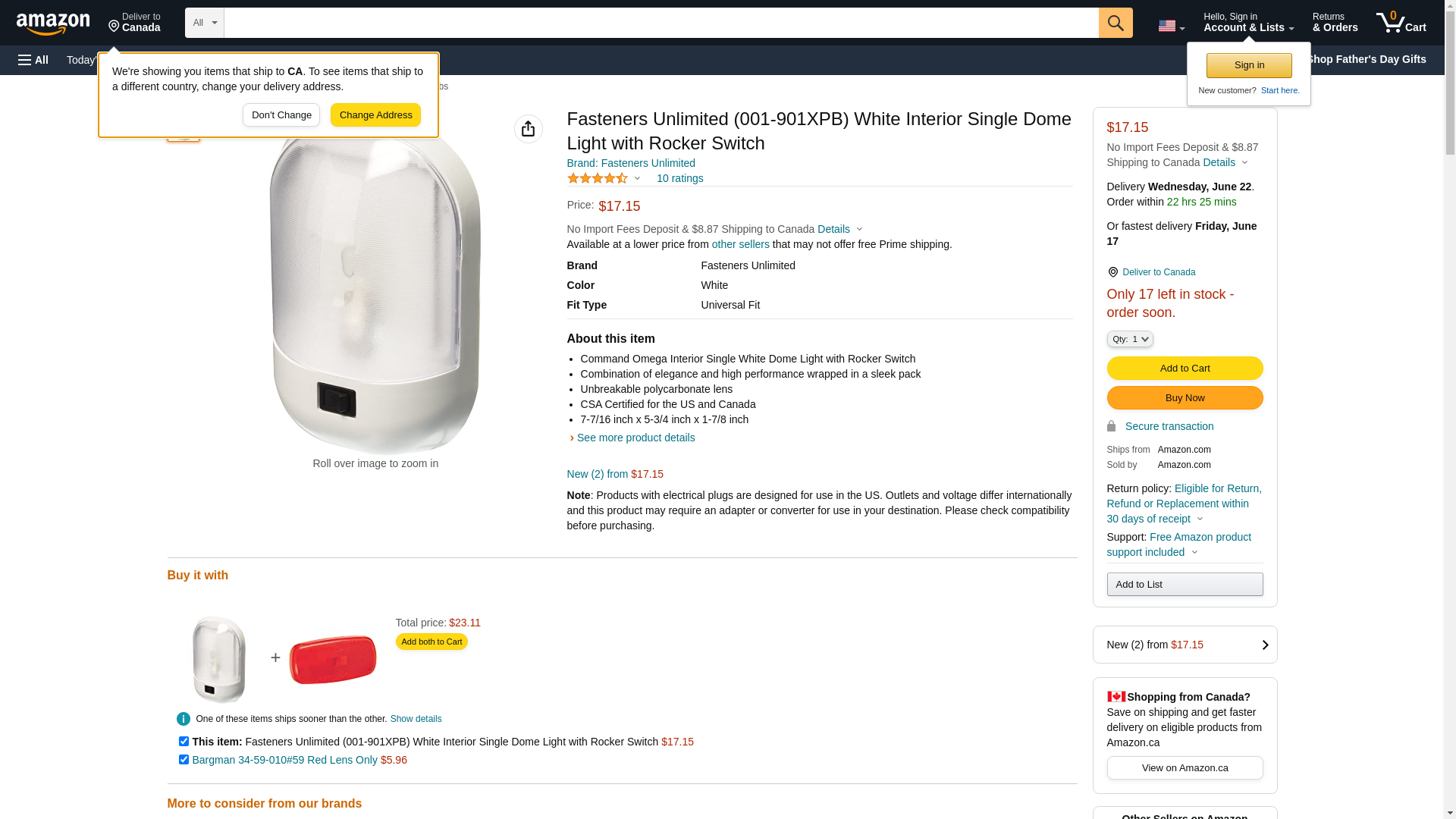The image size is (1456, 819).
Task: Click the Add to Cart button
Action: [x=1184, y=368]
